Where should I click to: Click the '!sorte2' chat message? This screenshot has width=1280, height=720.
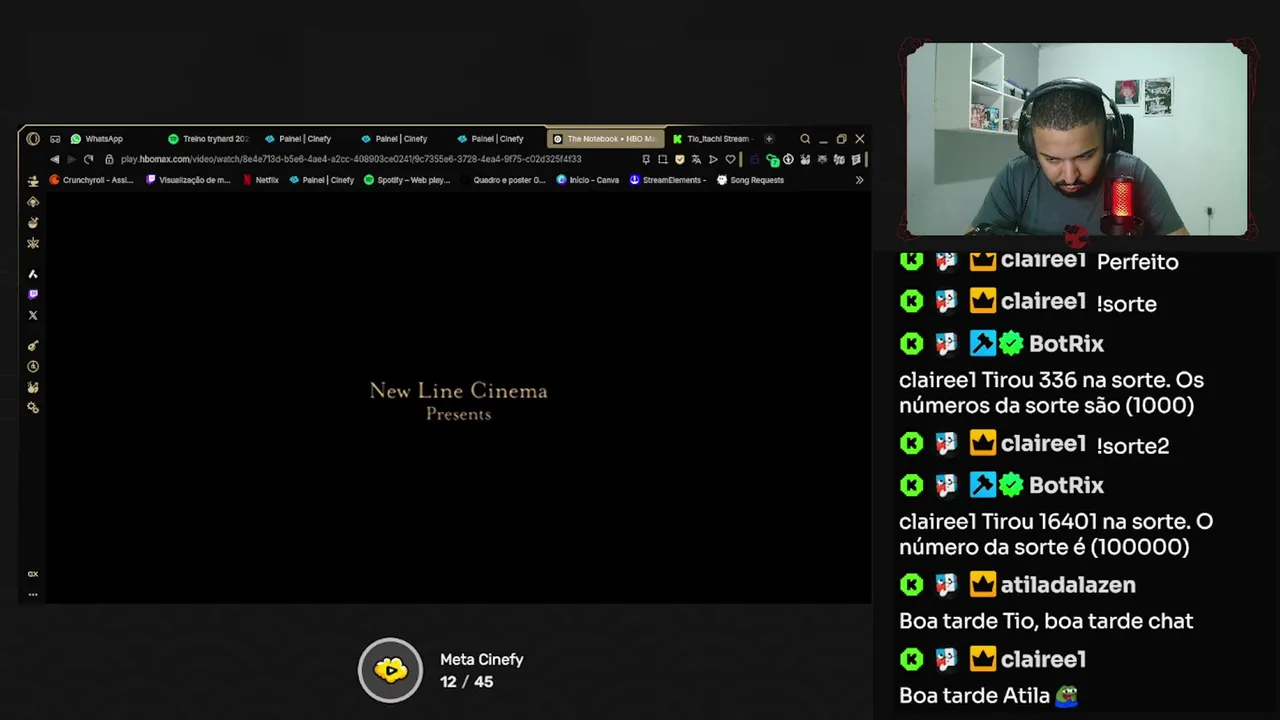[x=1133, y=446]
